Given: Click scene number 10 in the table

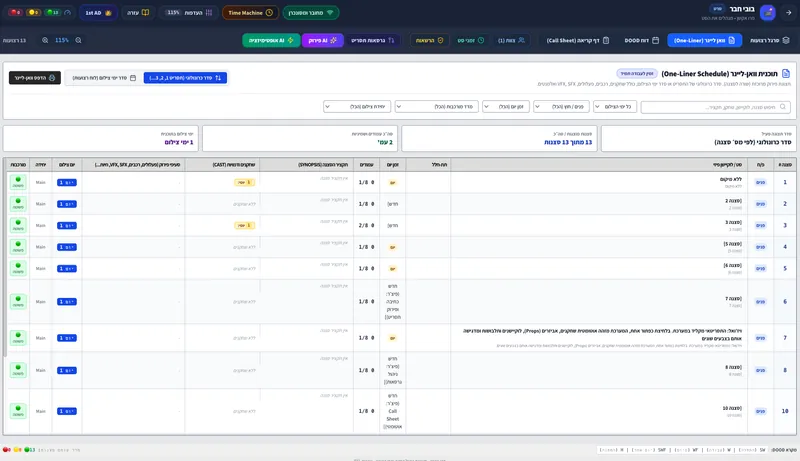Looking at the screenshot, I should point(785,411).
